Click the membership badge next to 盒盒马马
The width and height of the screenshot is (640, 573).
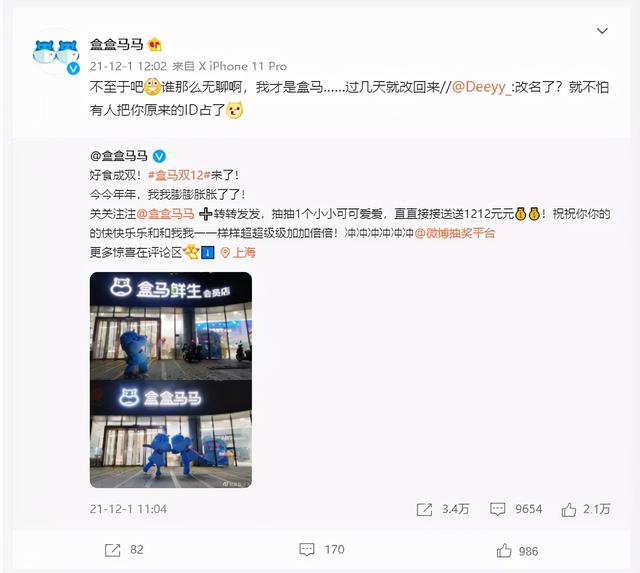(155, 44)
